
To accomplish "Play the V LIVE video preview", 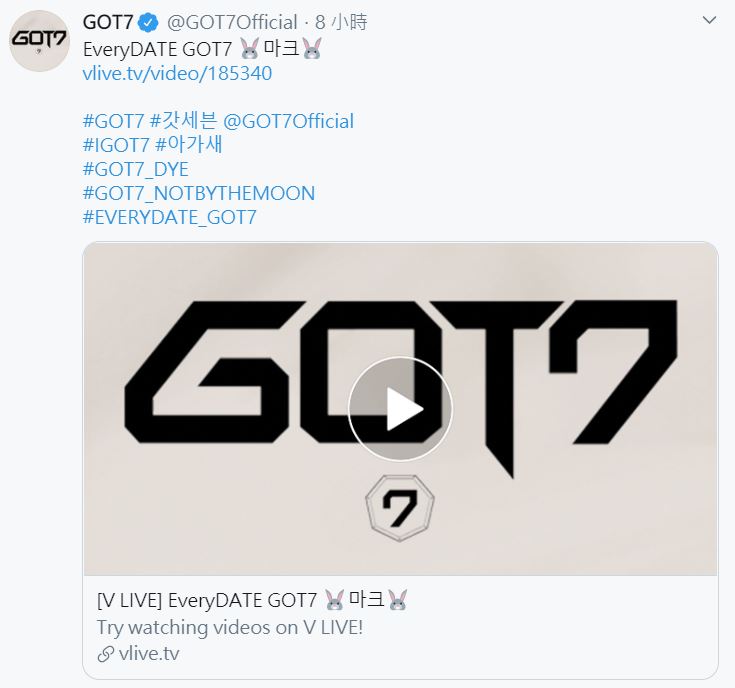I will pyautogui.click(x=400, y=409).
